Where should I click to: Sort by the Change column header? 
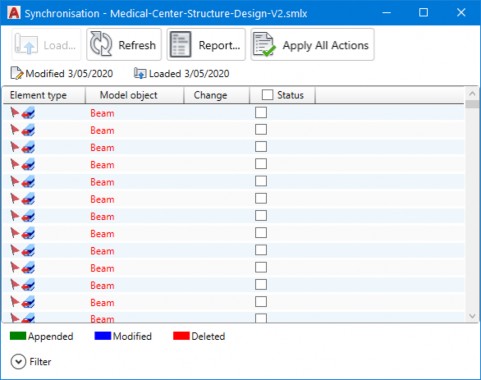pyautogui.click(x=217, y=95)
